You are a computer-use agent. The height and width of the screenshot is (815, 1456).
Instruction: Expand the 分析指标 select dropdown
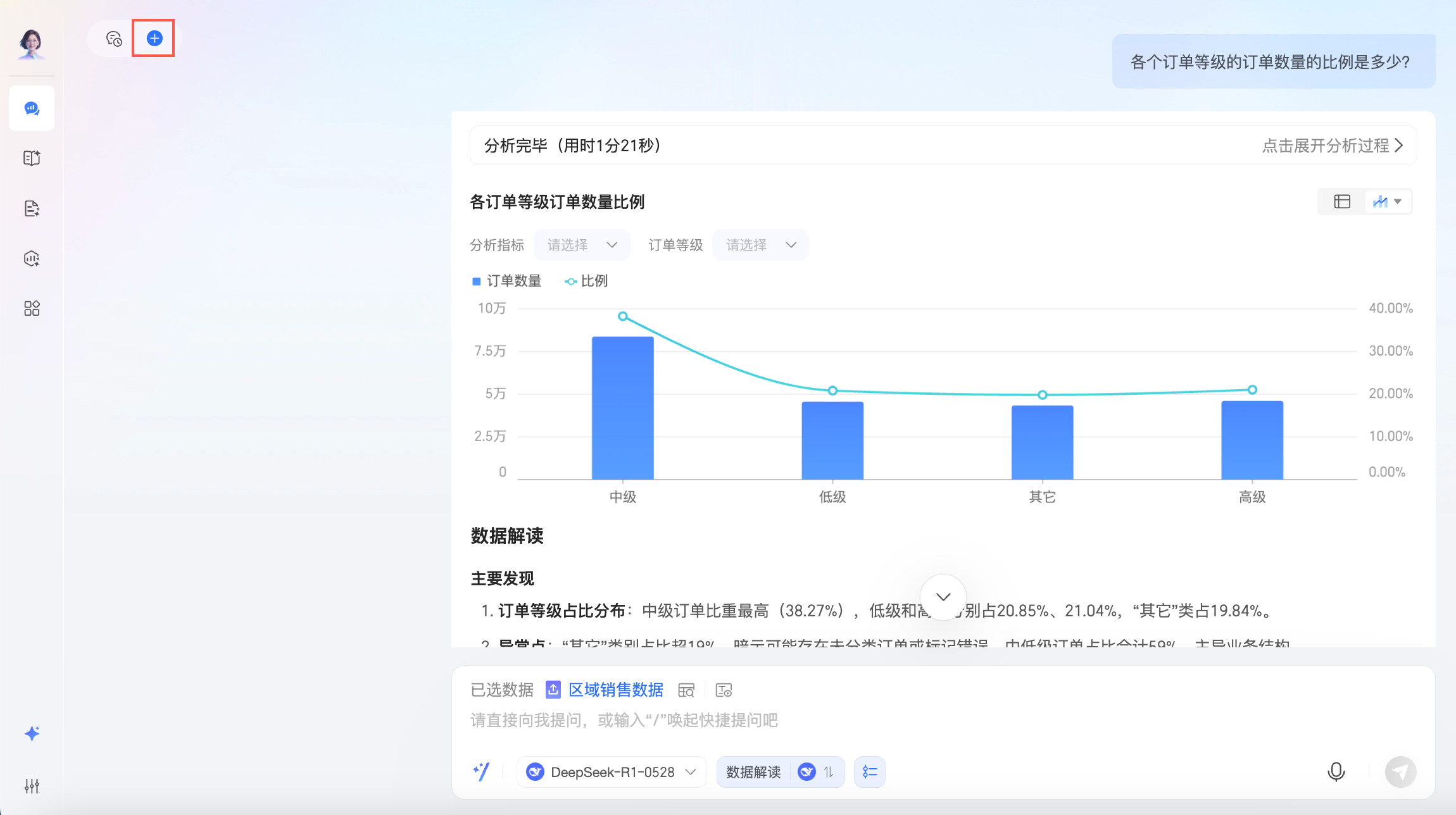click(x=582, y=245)
